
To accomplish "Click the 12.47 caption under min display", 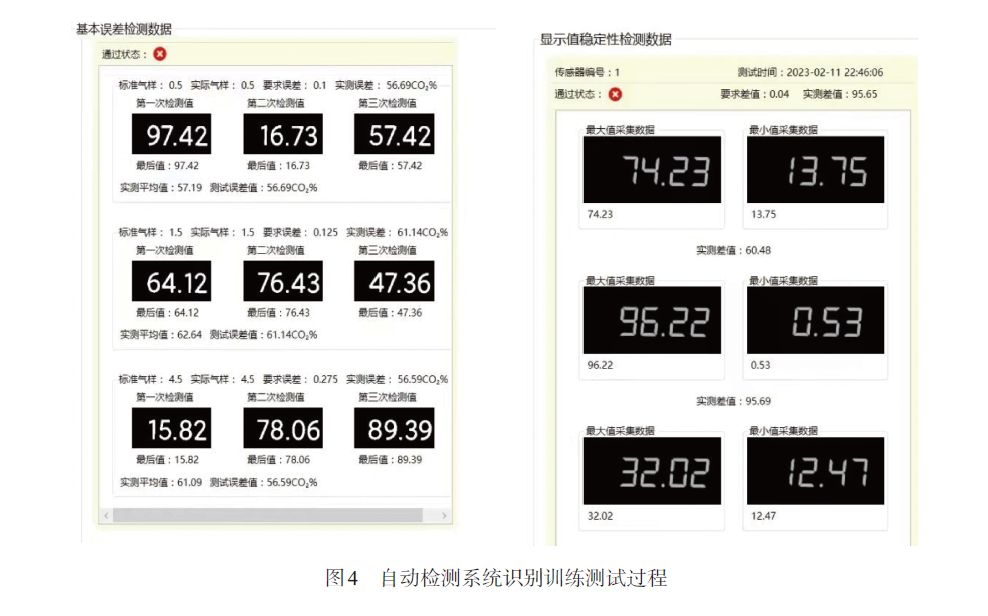I will 763,516.
